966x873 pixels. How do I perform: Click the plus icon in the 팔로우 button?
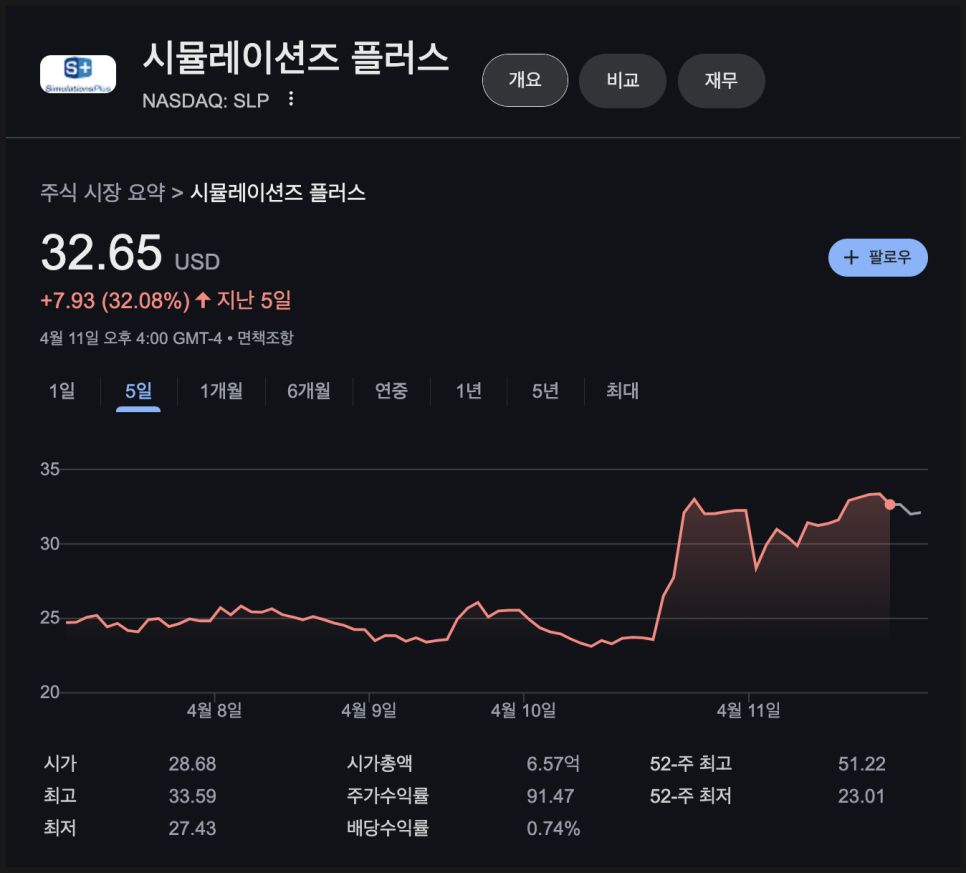point(851,258)
